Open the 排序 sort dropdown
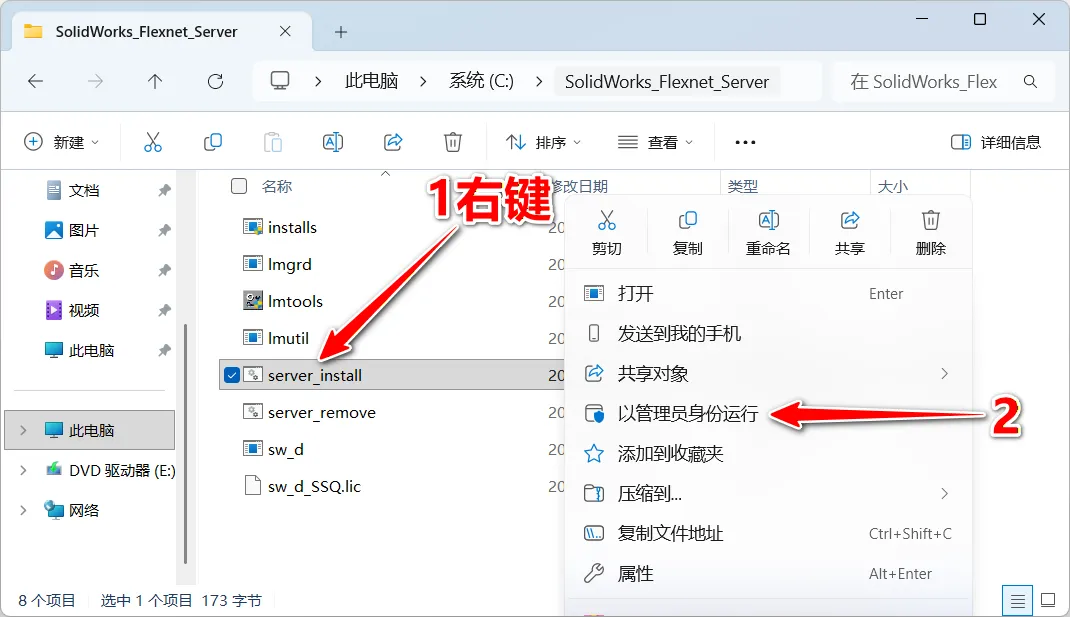The image size is (1070, 617). [543, 142]
